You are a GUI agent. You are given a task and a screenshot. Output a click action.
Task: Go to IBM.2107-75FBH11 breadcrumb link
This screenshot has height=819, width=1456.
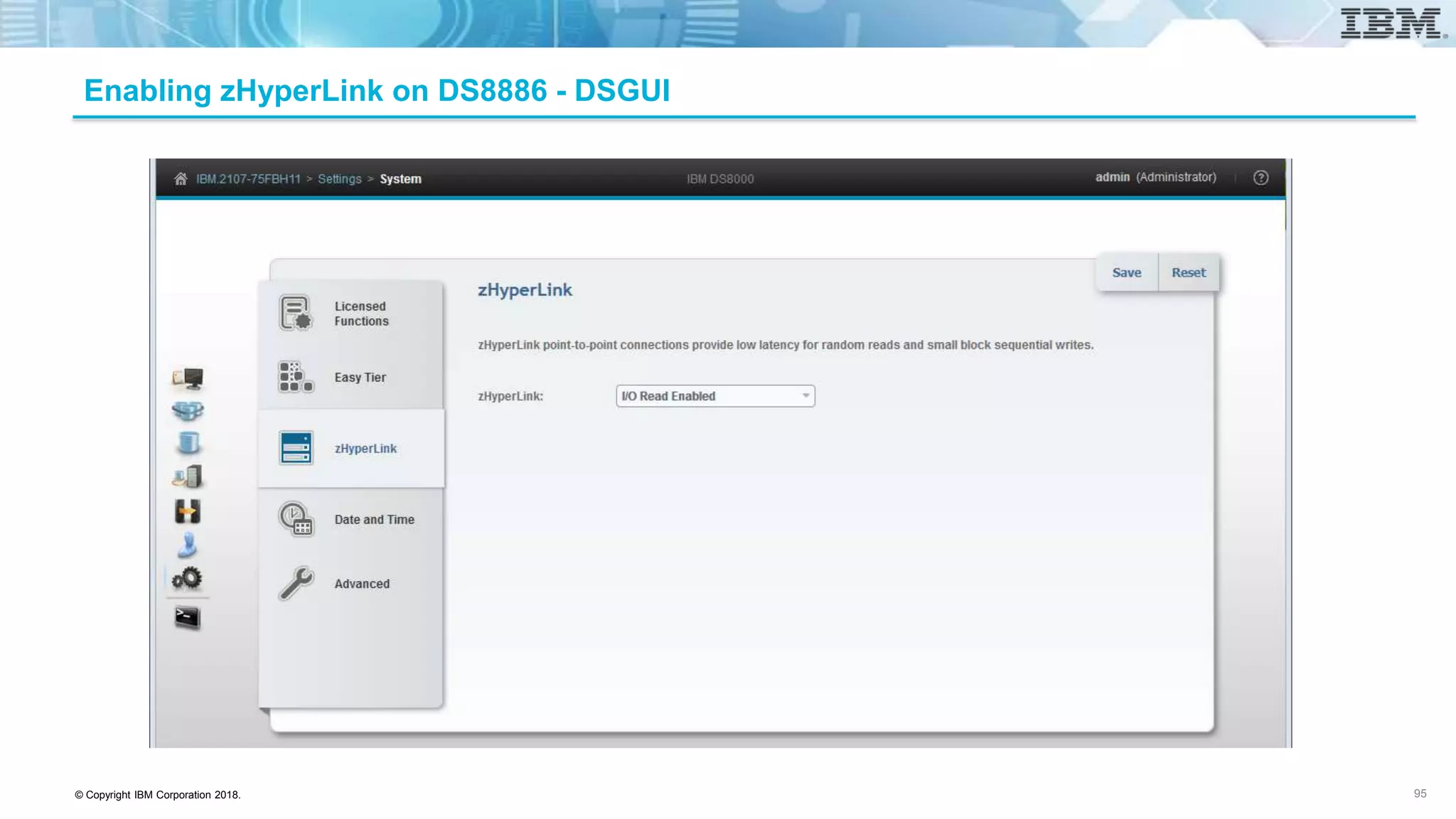pos(248,179)
